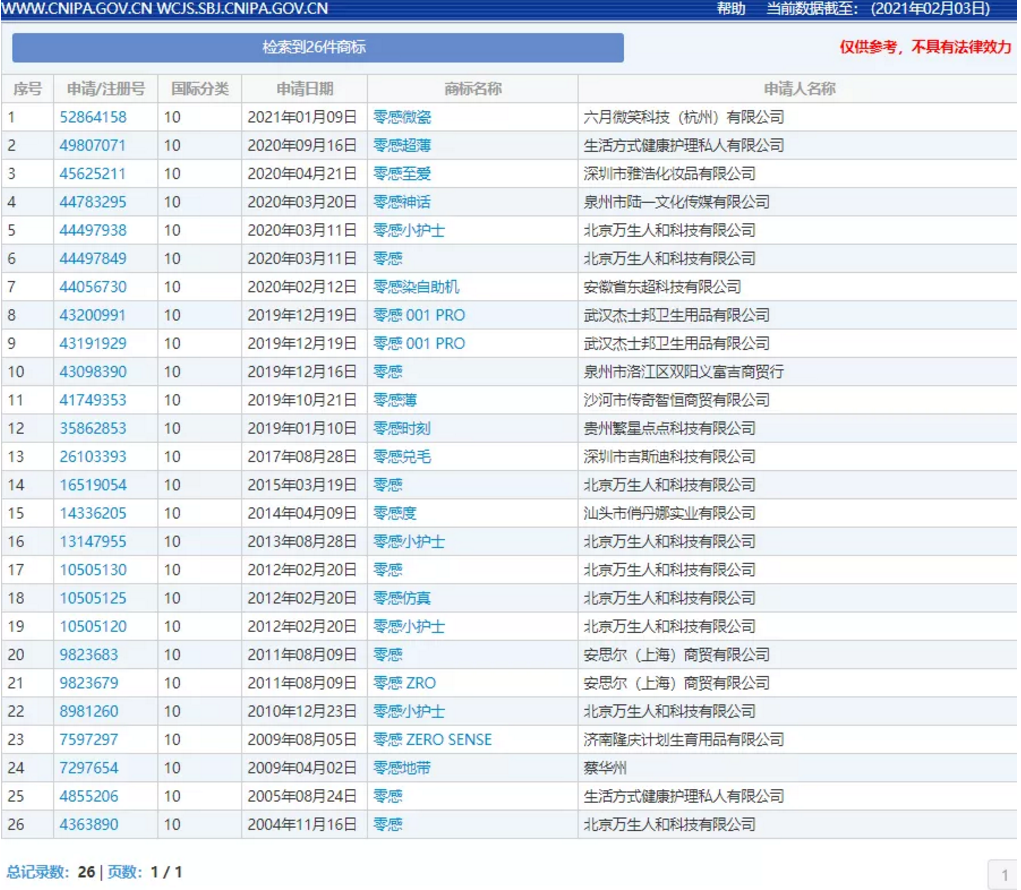
Task: Open registration number 41749353
Action: (93, 400)
